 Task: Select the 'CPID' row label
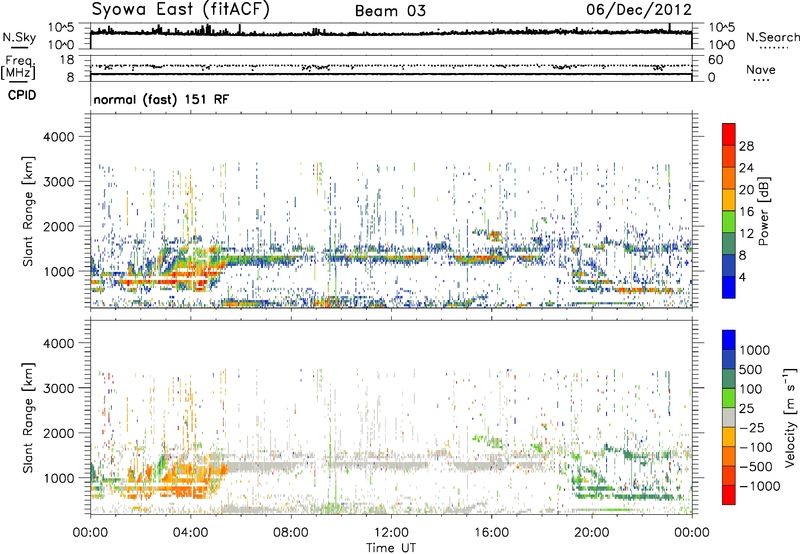coord(22,95)
